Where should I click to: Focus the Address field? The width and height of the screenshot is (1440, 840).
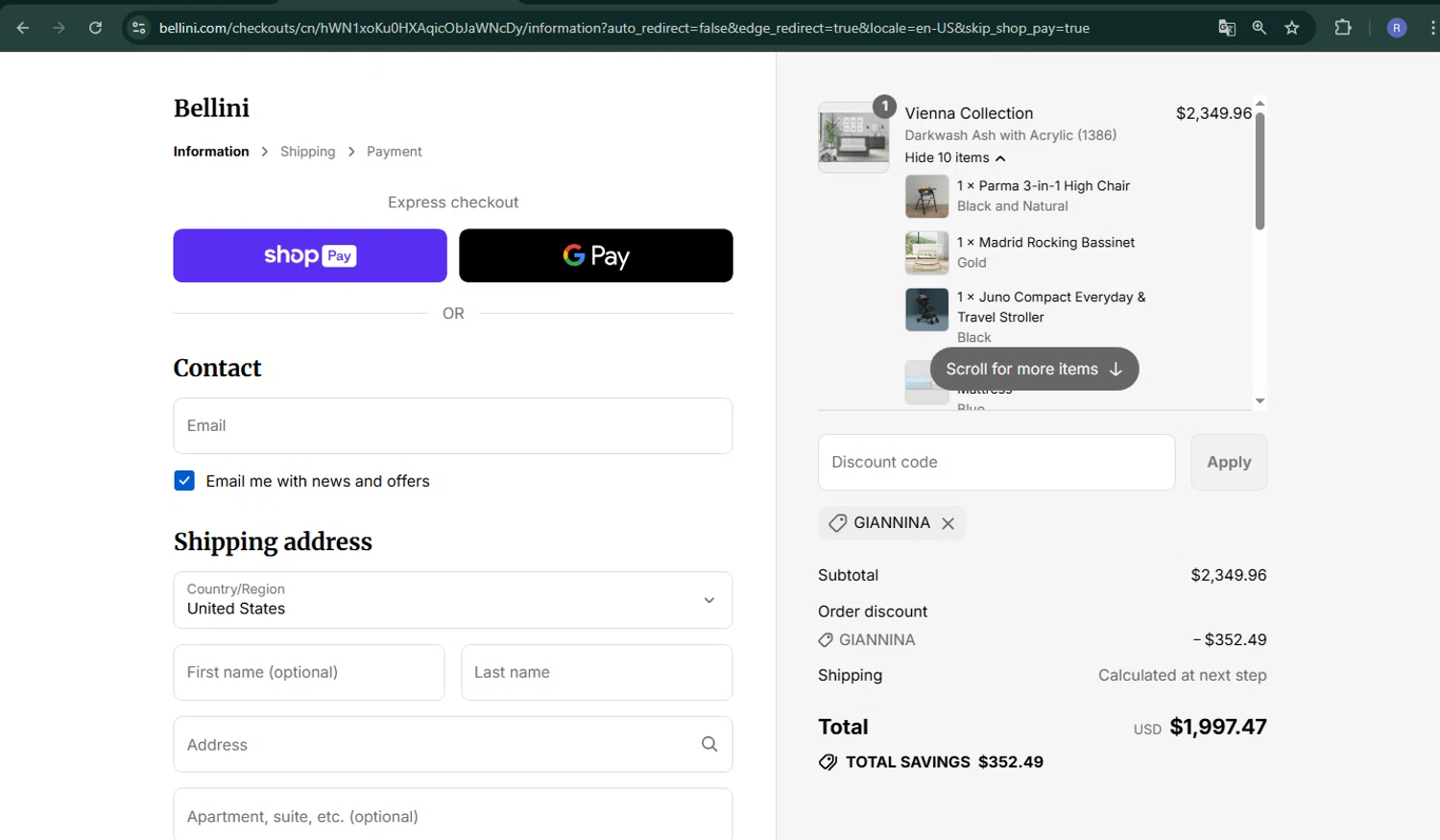click(x=453, y=744)
